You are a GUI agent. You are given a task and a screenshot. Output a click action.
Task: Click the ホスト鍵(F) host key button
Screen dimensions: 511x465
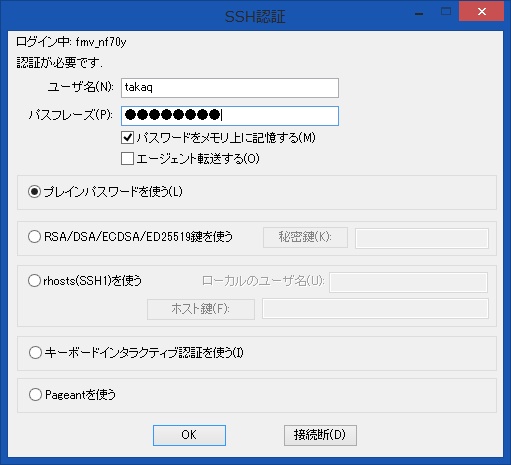[x=201, y=309]
